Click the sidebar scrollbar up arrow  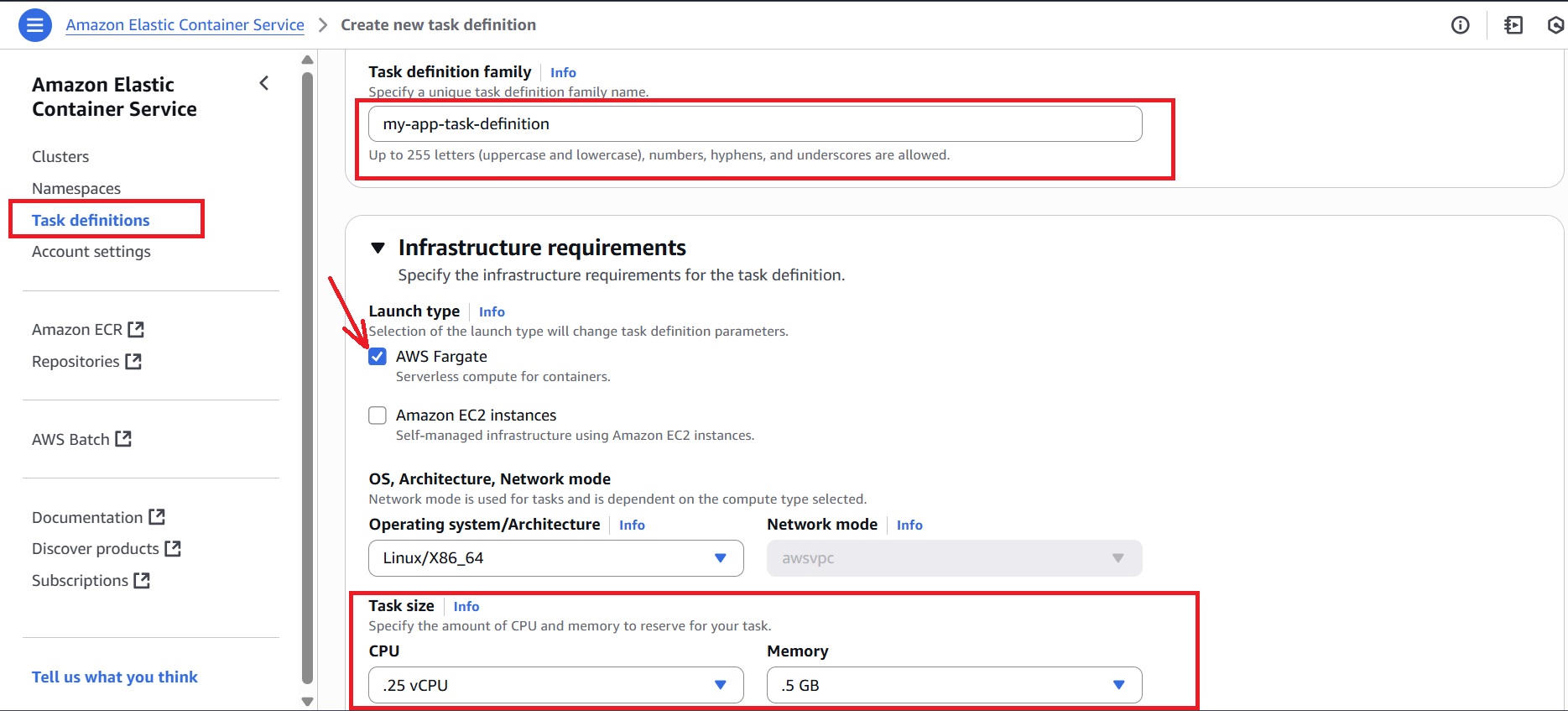(307, 60)
